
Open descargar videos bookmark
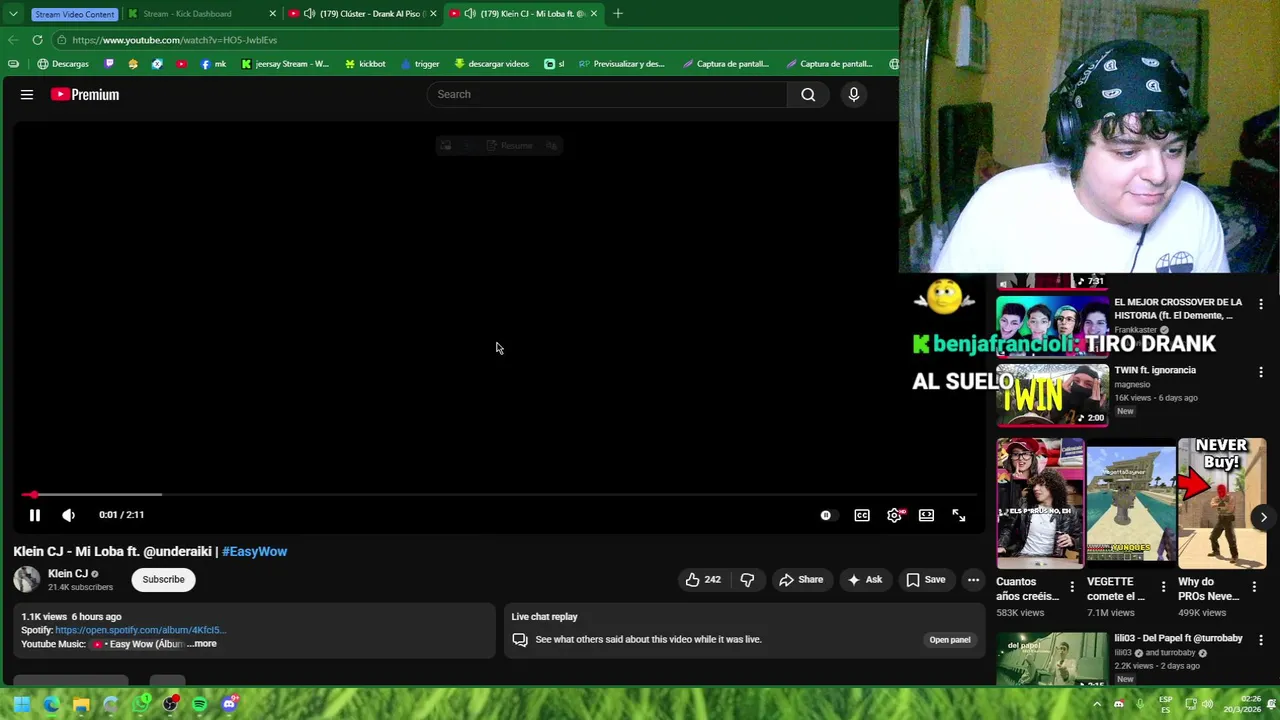tap(491, 64)
